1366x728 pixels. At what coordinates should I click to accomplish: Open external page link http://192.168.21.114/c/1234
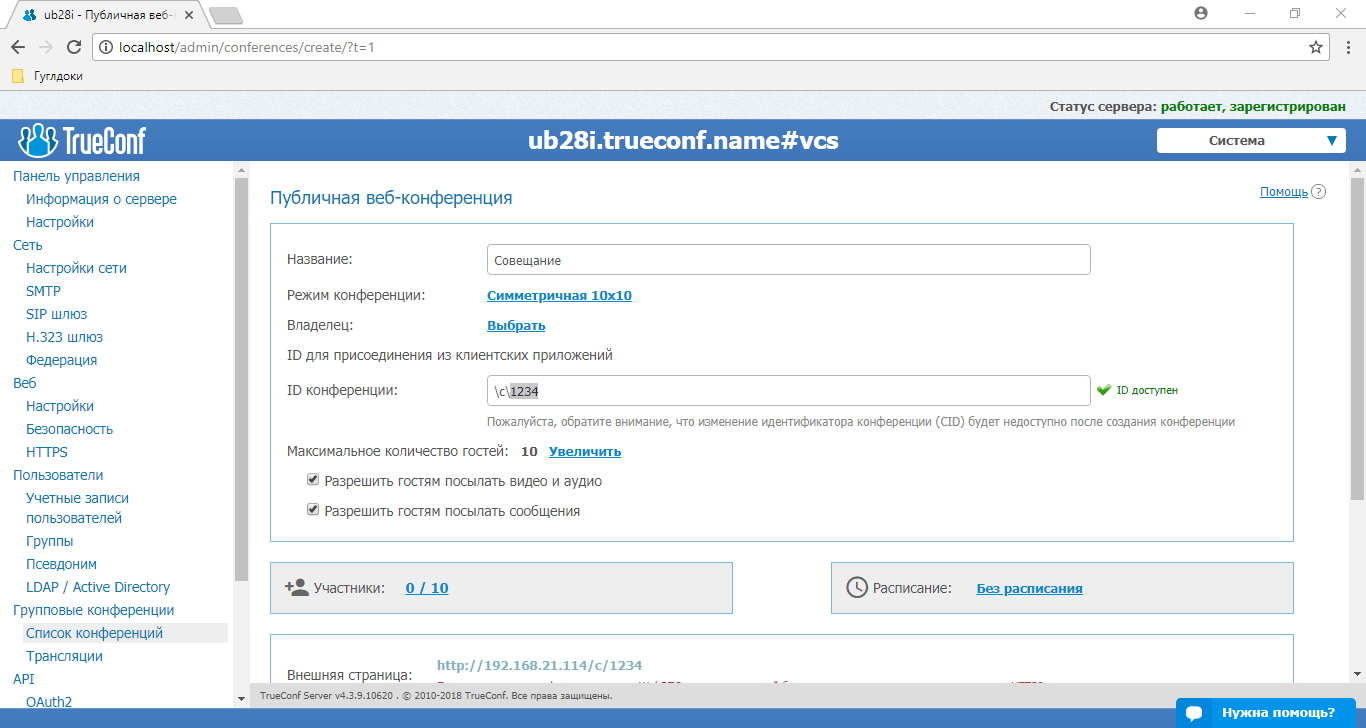point(539,665)
